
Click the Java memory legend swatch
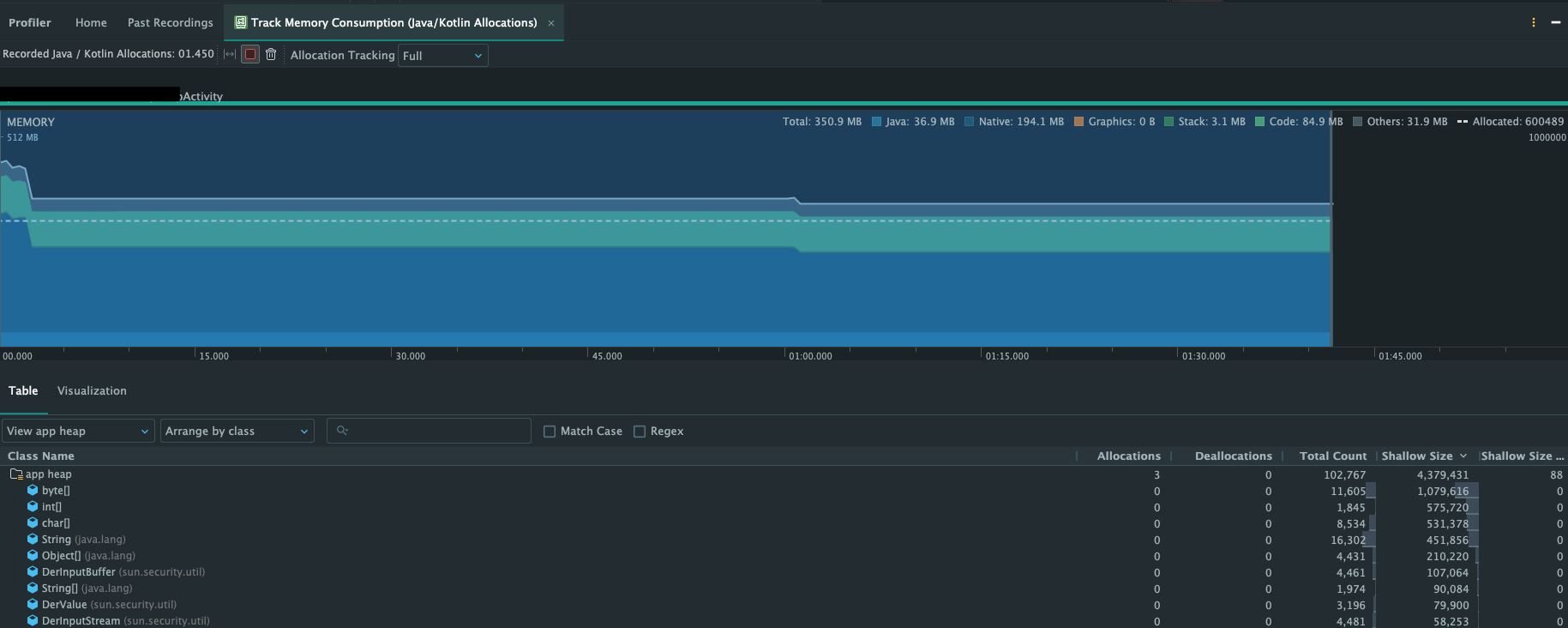click(877, 122)
